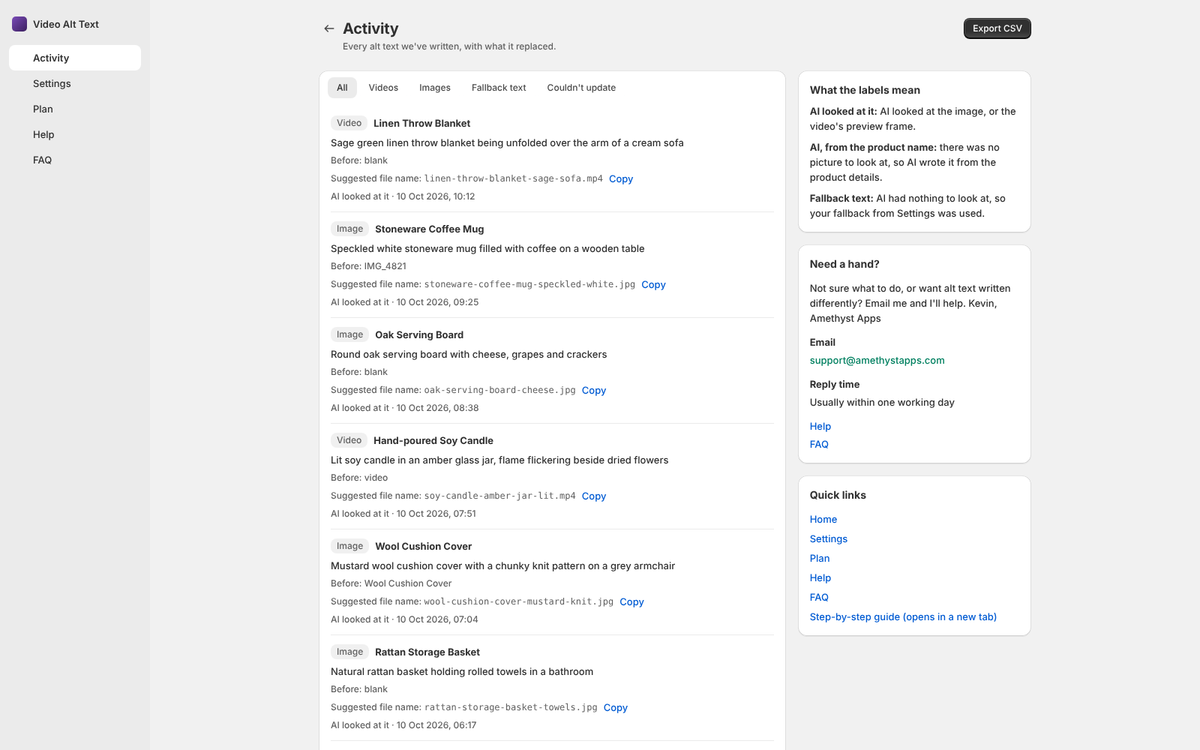Image resolution: width=1200 pixels, height=750 pixels.
Task: Click the purple Video Alt Text app icon
Action: [19, 24]
